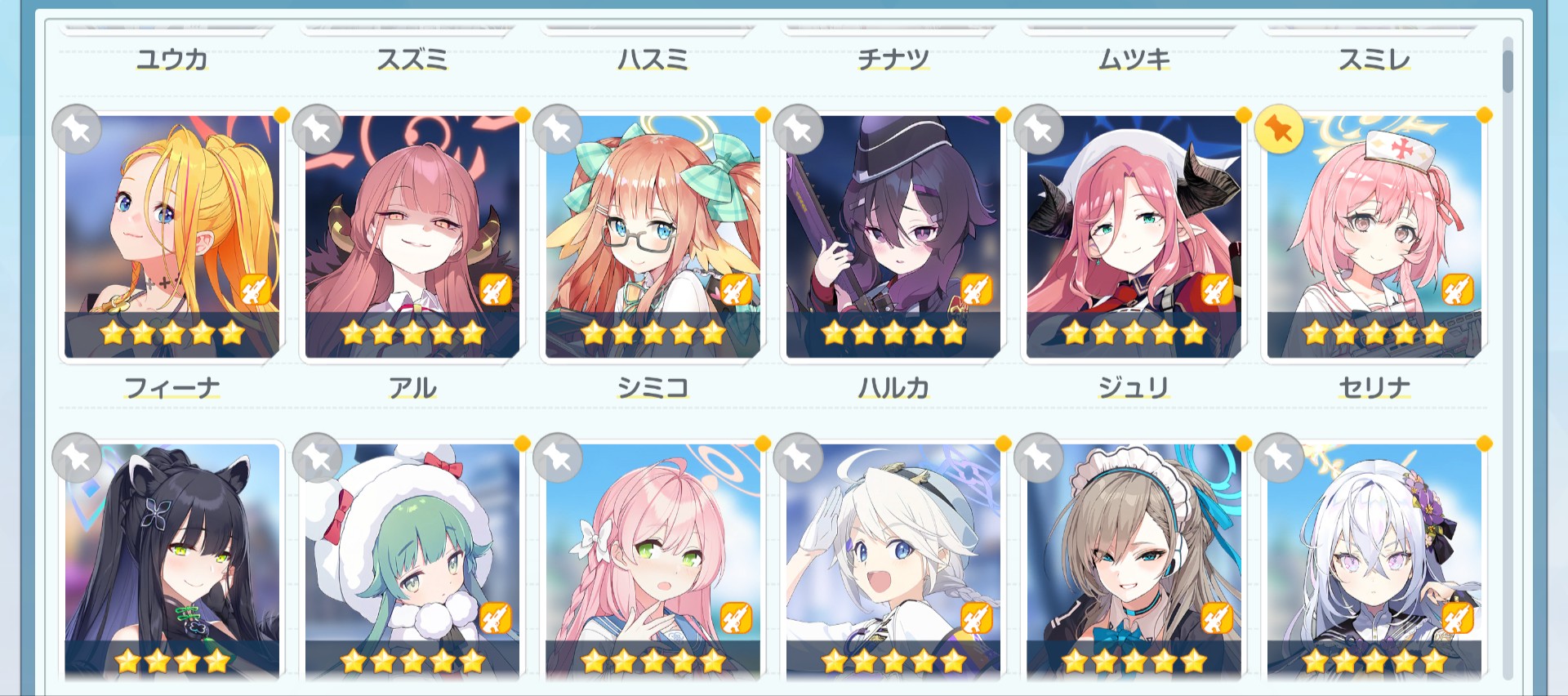Click the vertical scrollbar thumb on right
The width and height of the screenshot is (1568, 696).
tap(1508, 71)
